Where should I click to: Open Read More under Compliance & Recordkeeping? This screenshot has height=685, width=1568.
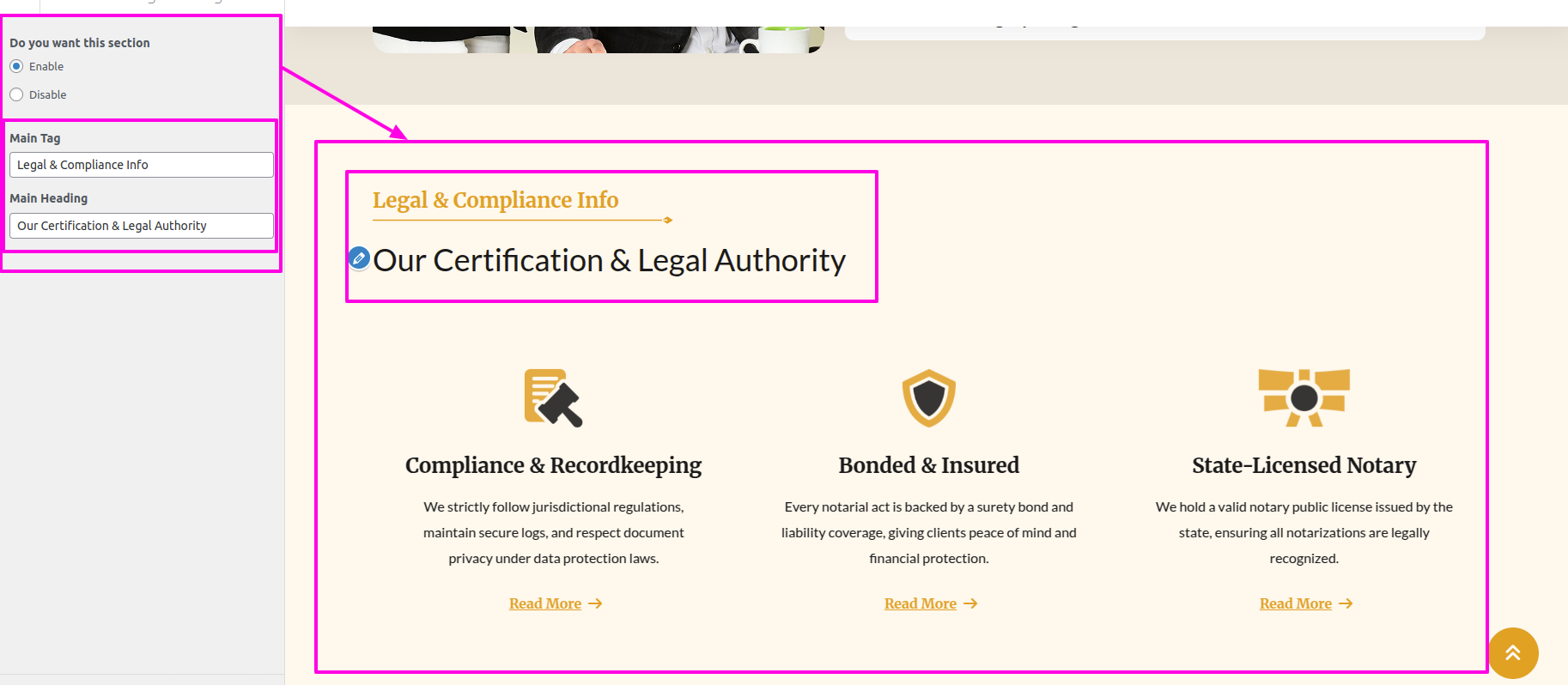[544, 604]
